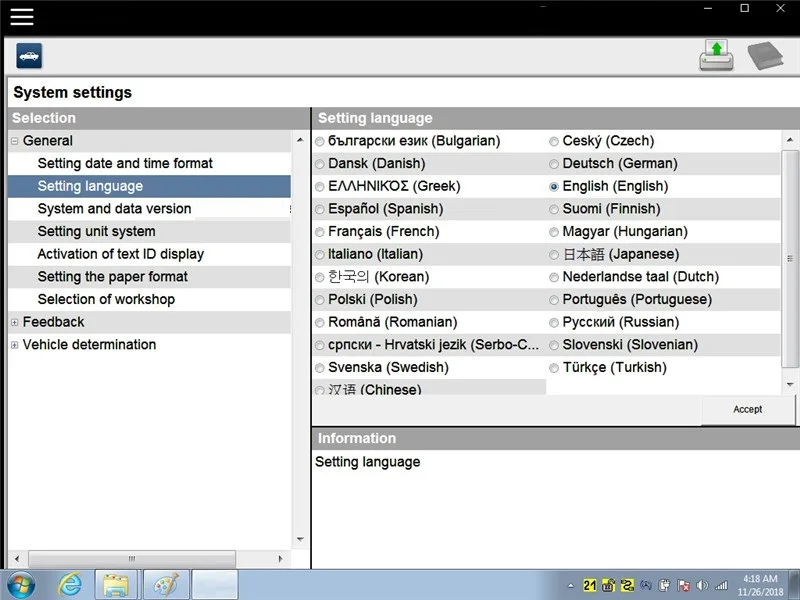
Task: Collapse the General tree node
Action: coord(15,141)
